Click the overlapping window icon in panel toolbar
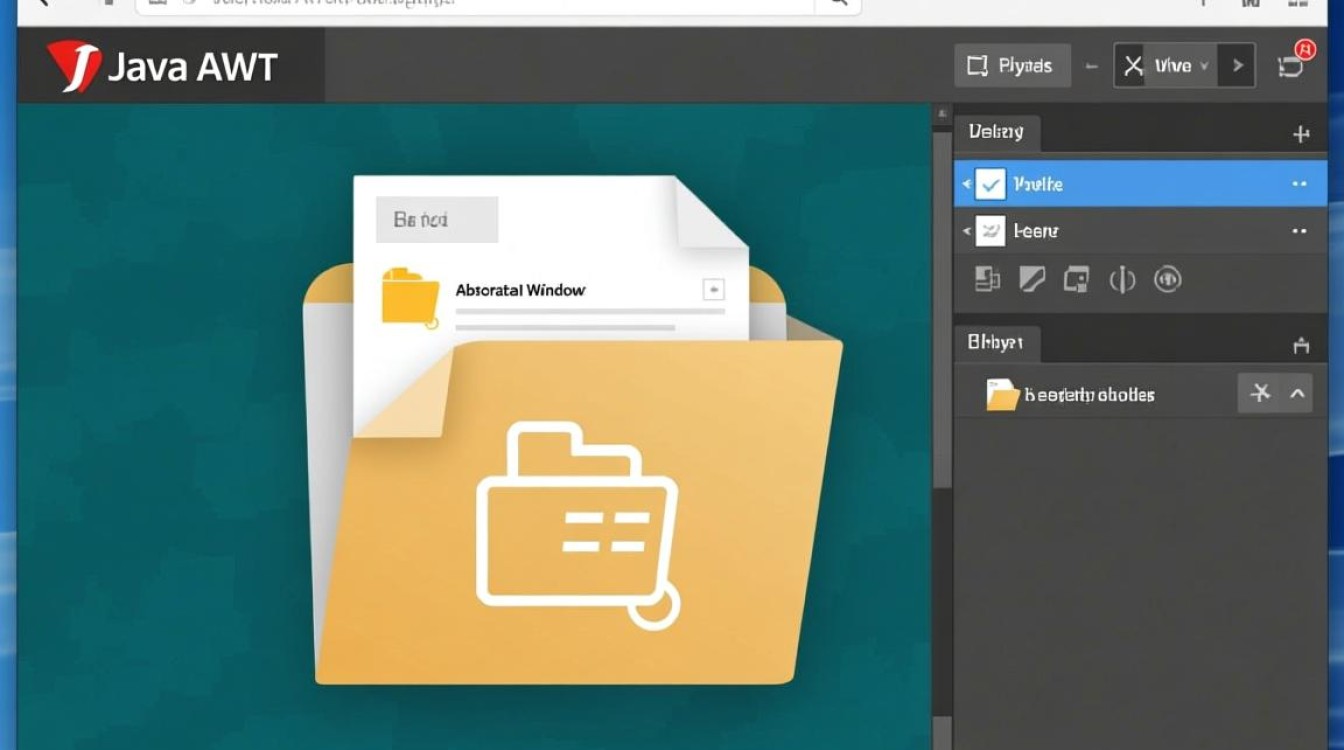 click(x=1076, y=280)
